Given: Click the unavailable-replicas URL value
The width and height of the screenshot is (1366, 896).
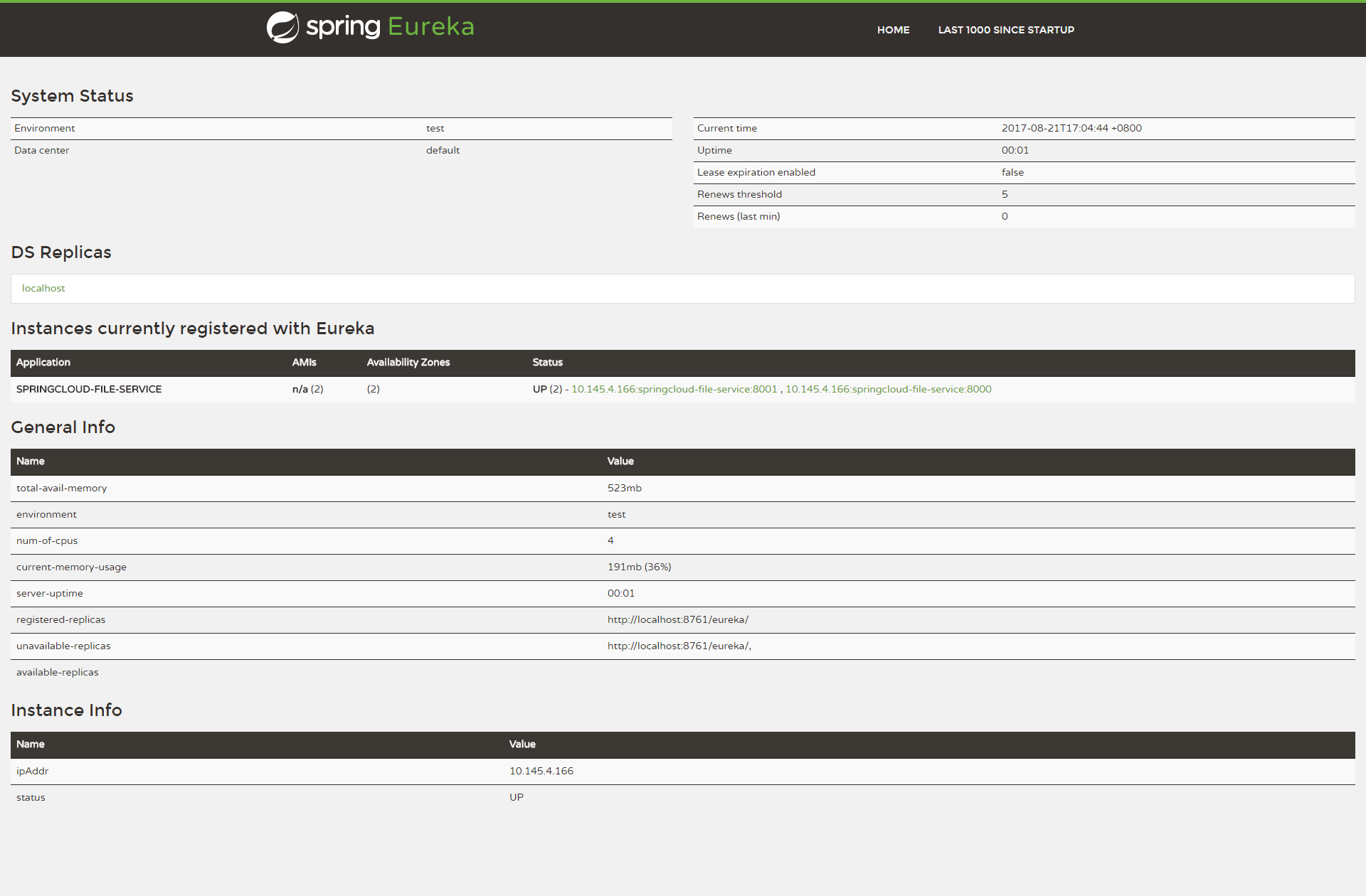Looking at the screenshot, I should pyautogui.click(x=679, y=646).
